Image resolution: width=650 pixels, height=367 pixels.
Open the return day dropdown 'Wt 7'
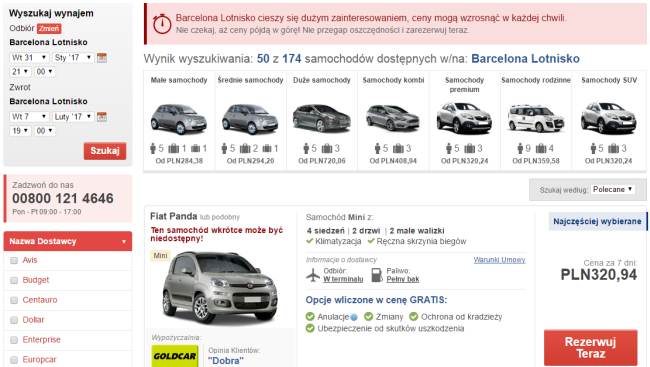29,117
